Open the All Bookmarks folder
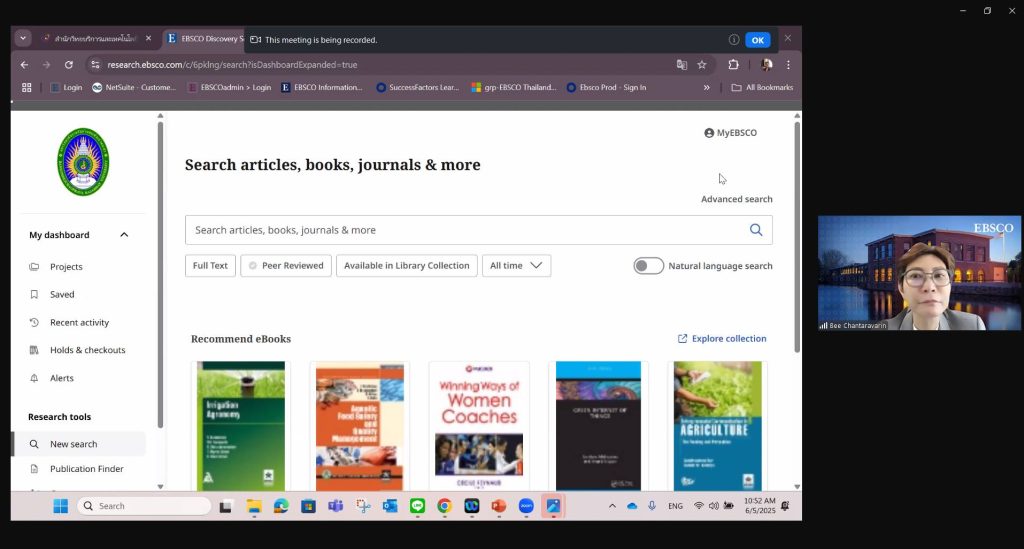The height and width of the screenshot is (549, 1024). 762,87
